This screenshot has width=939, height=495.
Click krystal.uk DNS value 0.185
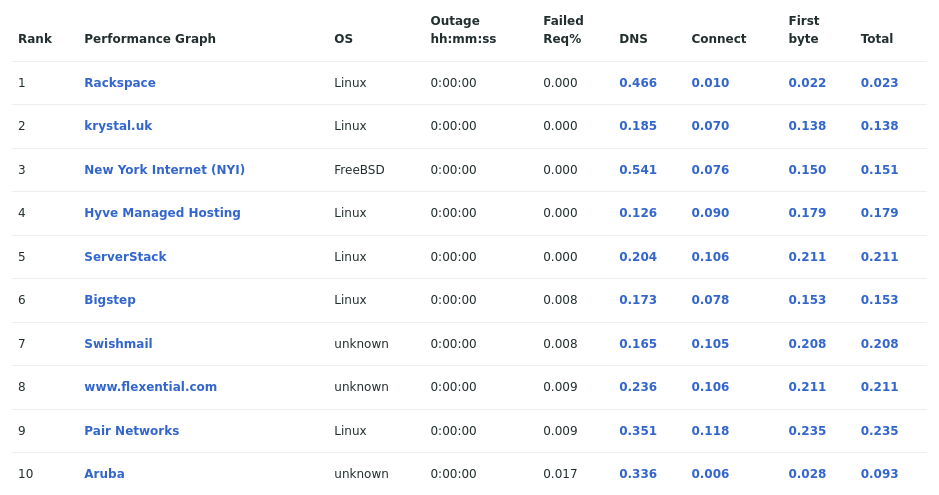tap(638, 126)
